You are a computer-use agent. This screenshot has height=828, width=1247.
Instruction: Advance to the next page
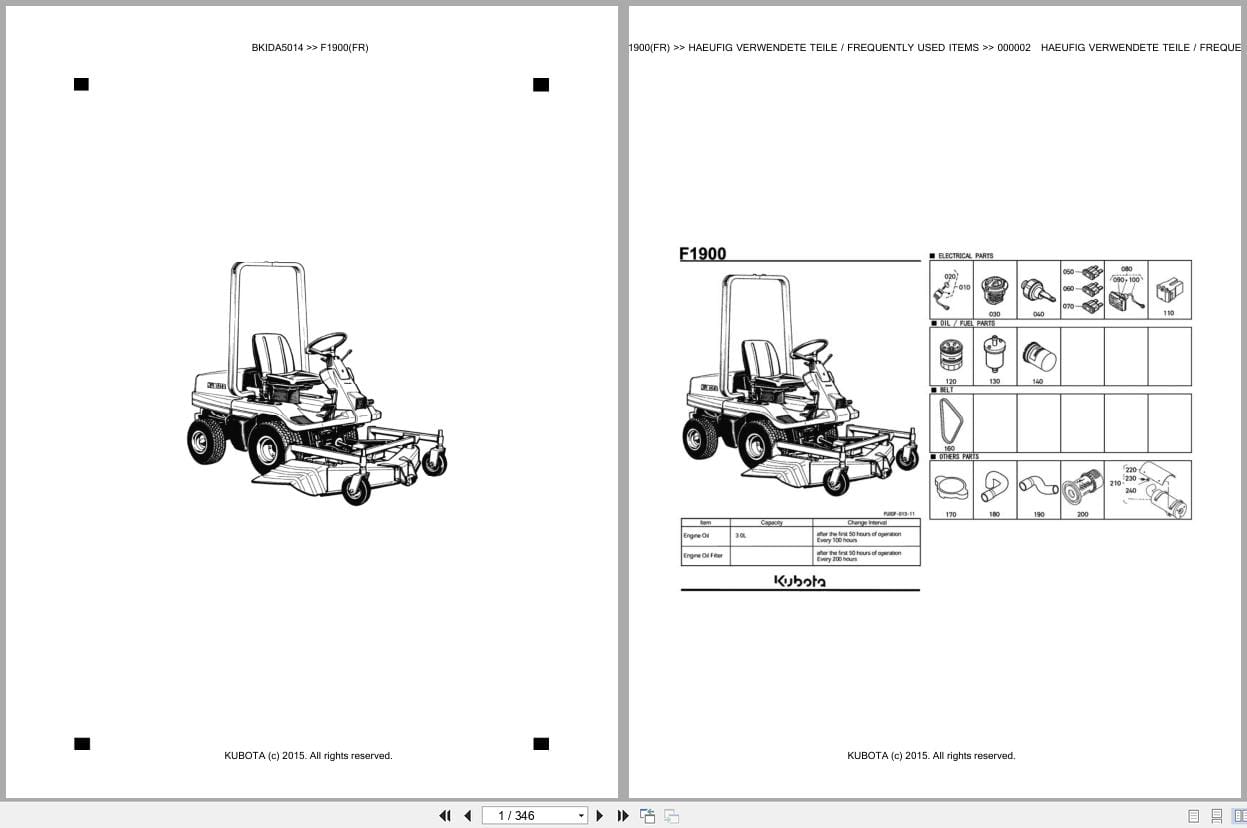pyautogui.click(x=599, y=815)
